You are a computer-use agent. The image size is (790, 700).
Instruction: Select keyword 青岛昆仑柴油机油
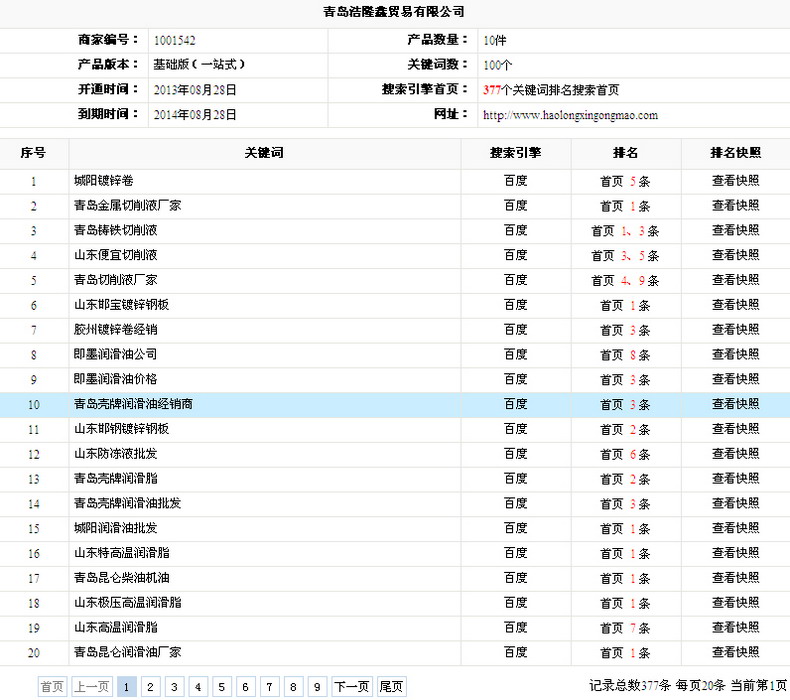click(121, 578)
